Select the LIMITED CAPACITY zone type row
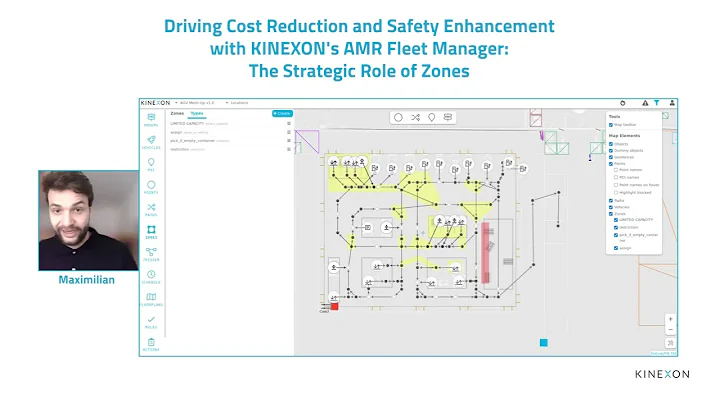 pos(230,123)
